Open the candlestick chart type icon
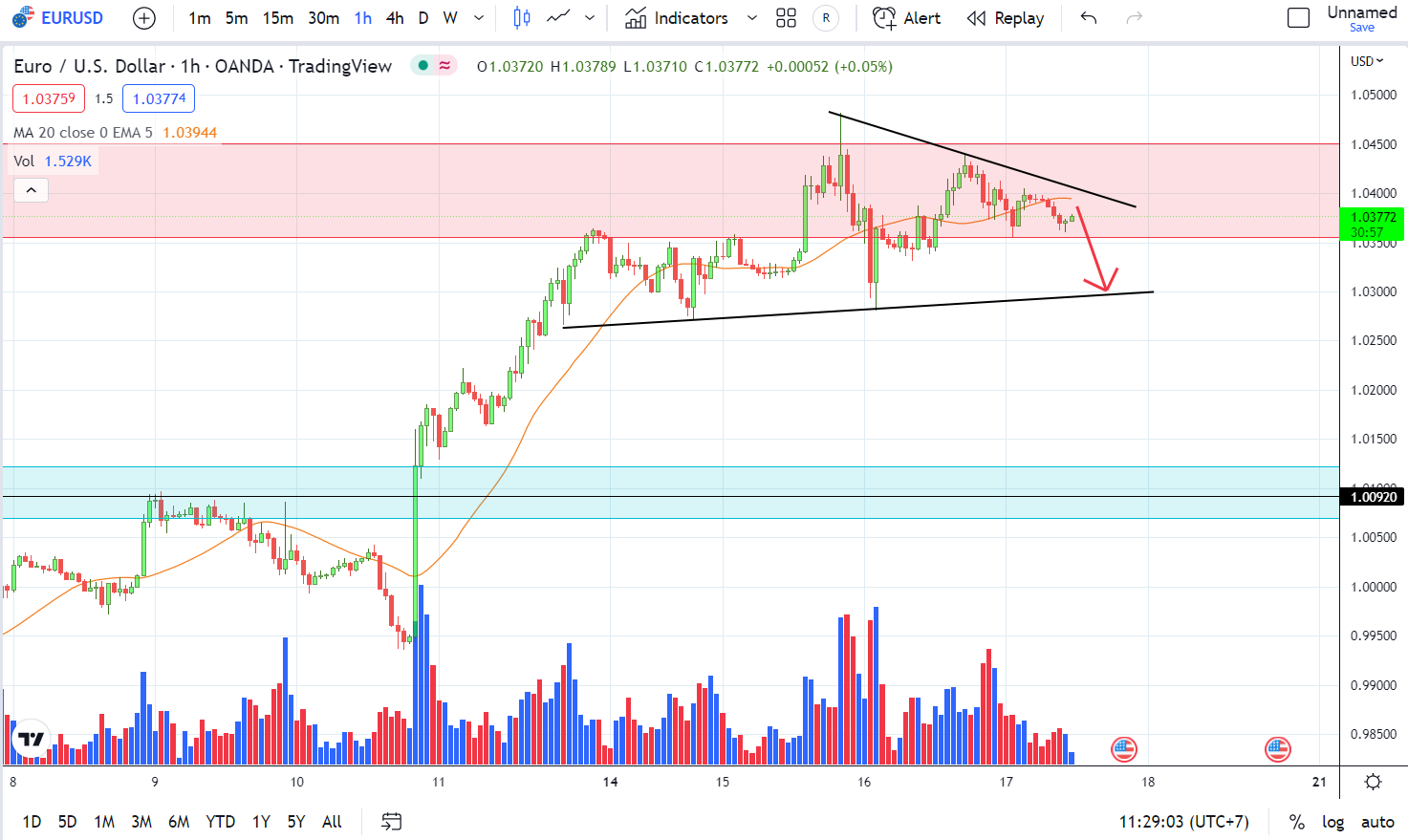 (x=522, y=17)
